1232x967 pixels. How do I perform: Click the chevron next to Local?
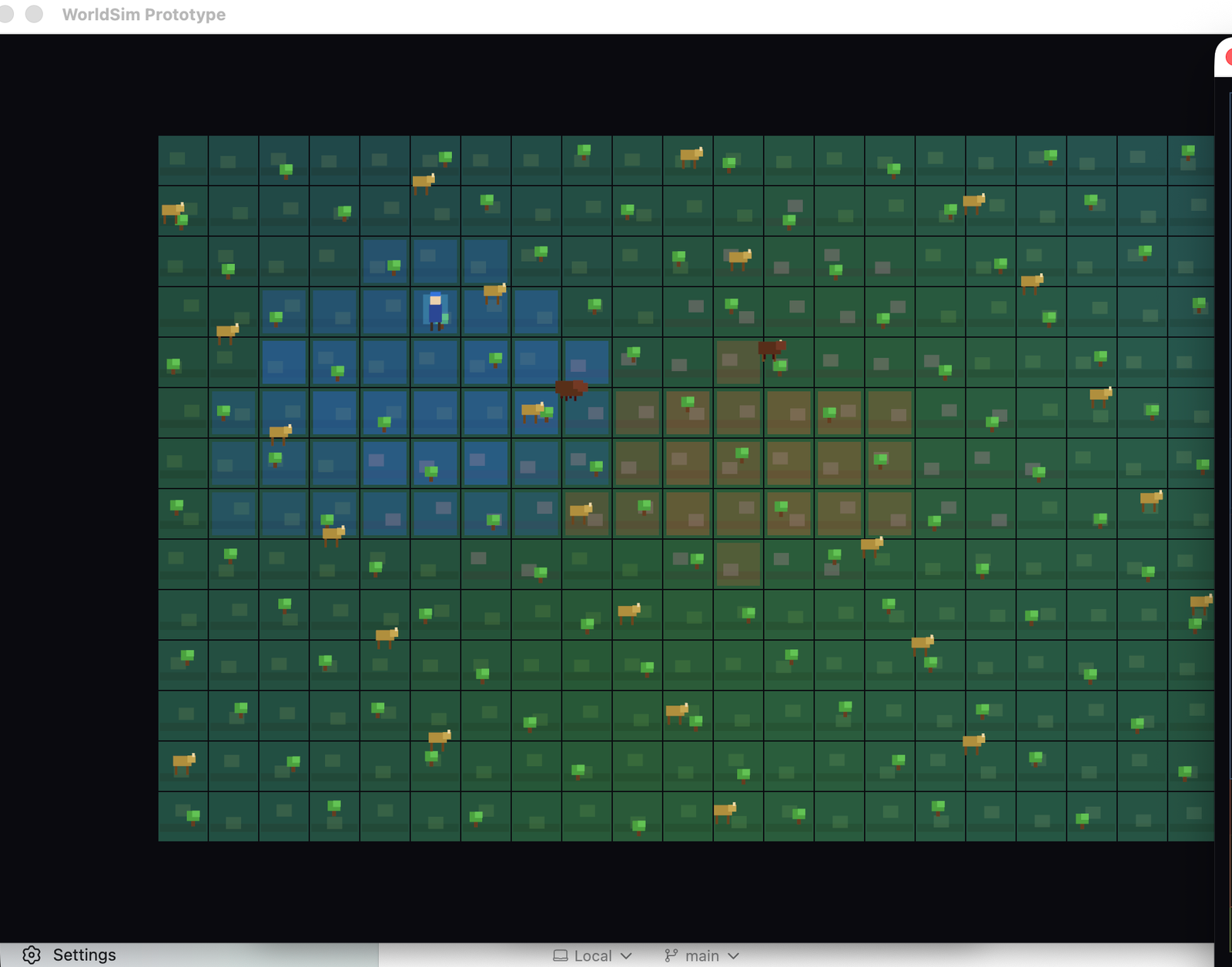pyautogui.click(x=625, y=955)
